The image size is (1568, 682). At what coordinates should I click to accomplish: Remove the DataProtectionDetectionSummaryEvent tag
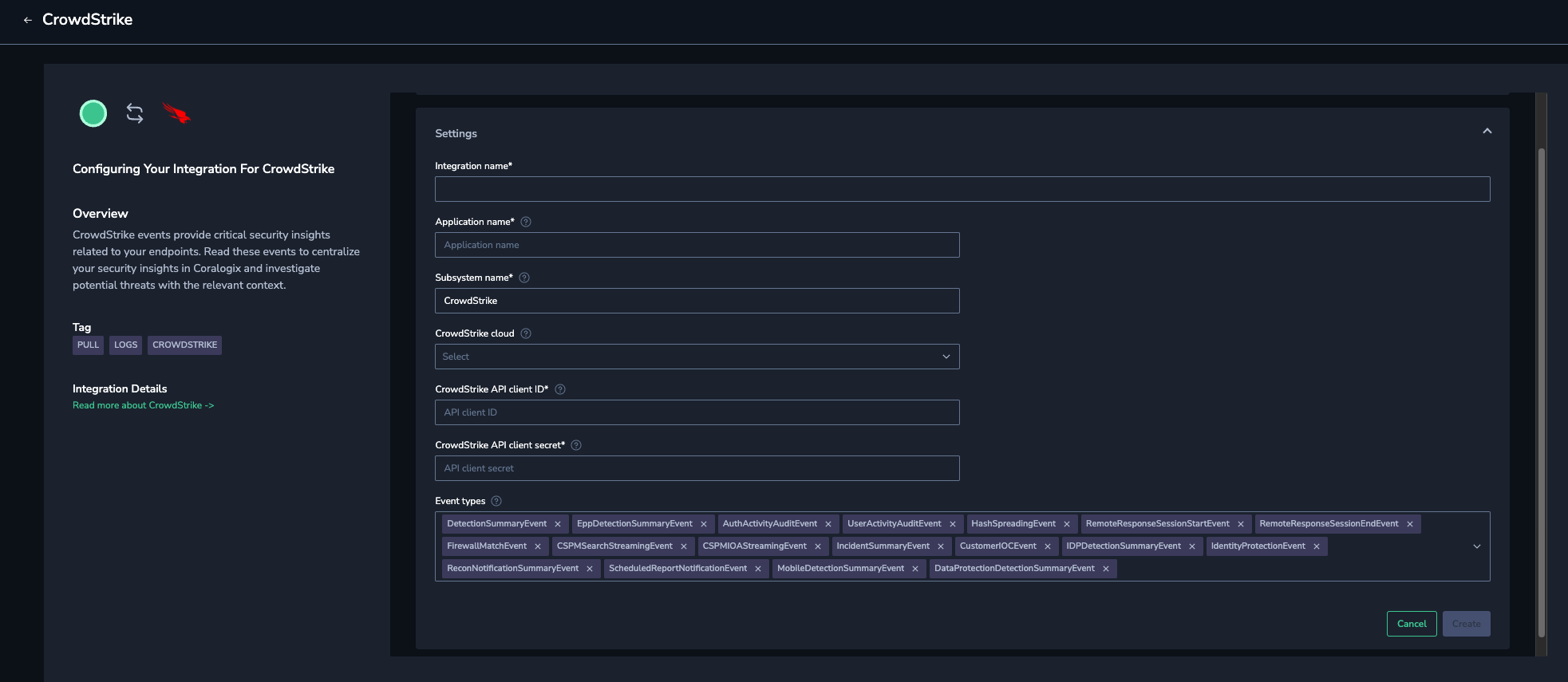point(1106,569)
